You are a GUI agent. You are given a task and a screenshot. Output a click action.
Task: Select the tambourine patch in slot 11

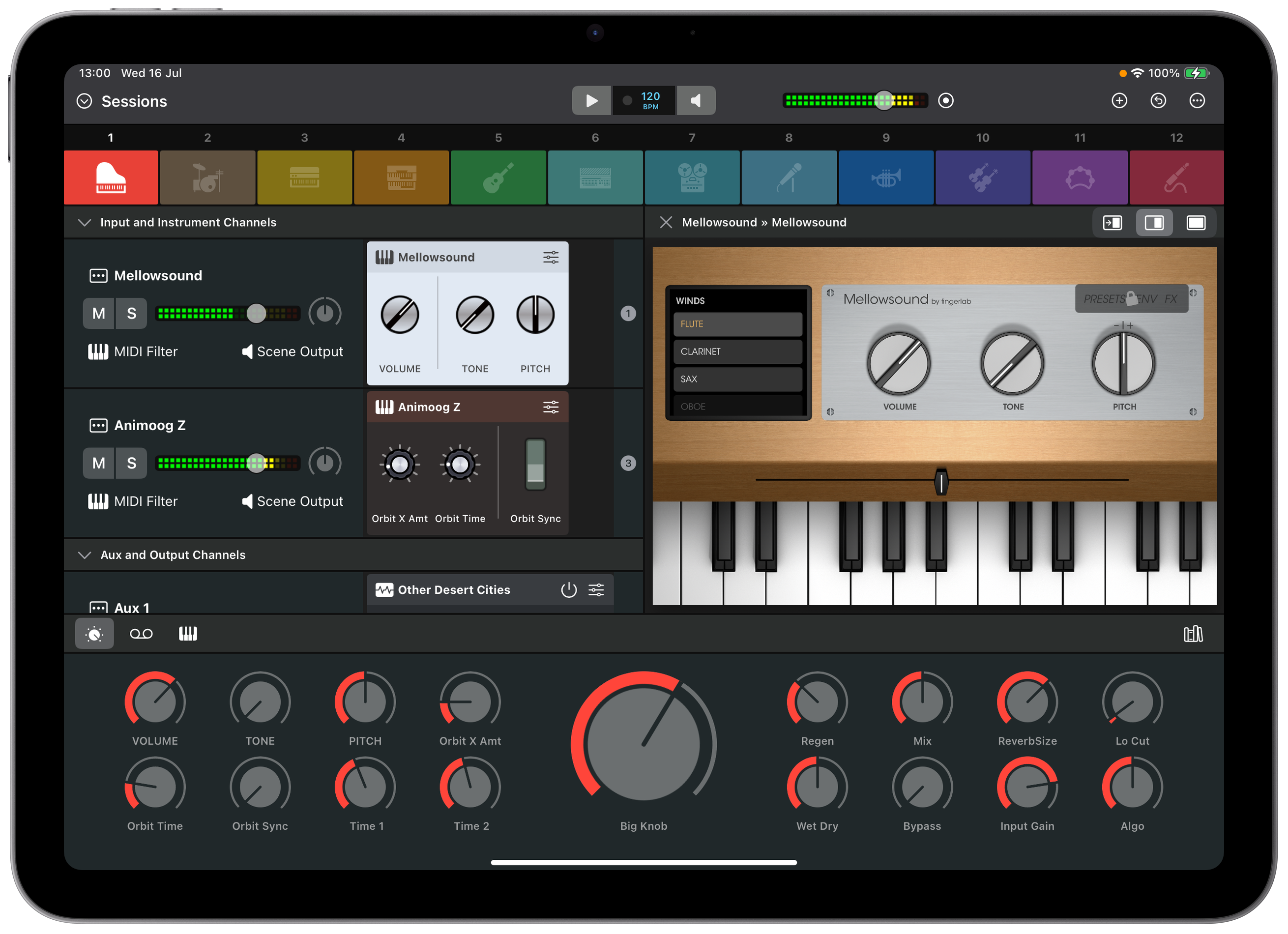pyautogui.click(x=1080, y=177)
